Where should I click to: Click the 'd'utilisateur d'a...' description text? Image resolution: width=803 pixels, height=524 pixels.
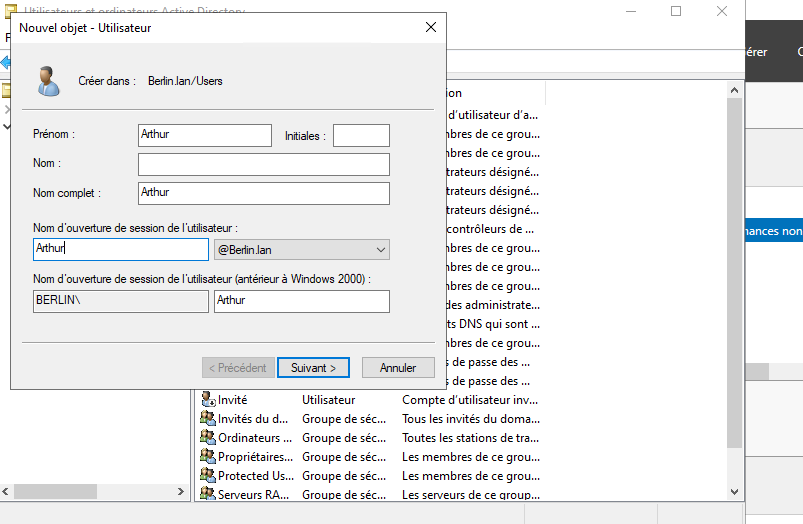pos(493,115)
